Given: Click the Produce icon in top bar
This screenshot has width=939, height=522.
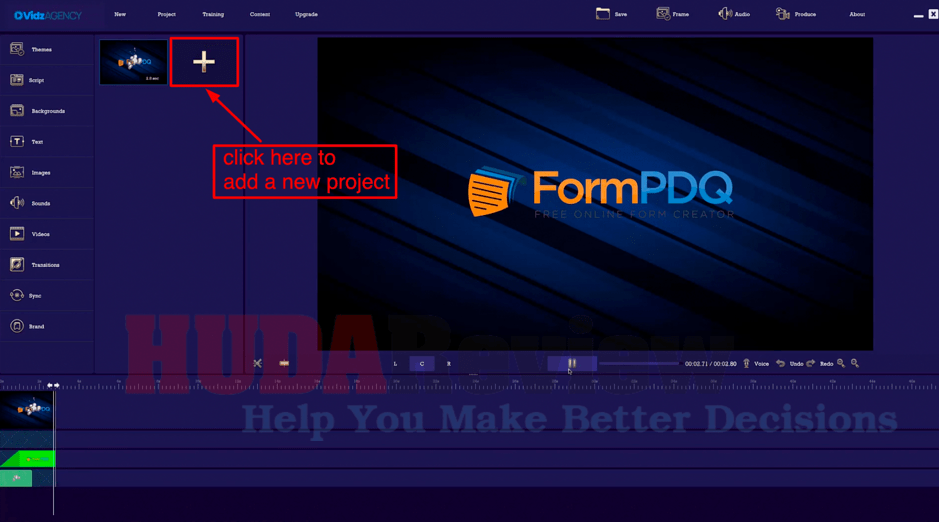Looking at the screenshot, I should click(x=783, y=14).
